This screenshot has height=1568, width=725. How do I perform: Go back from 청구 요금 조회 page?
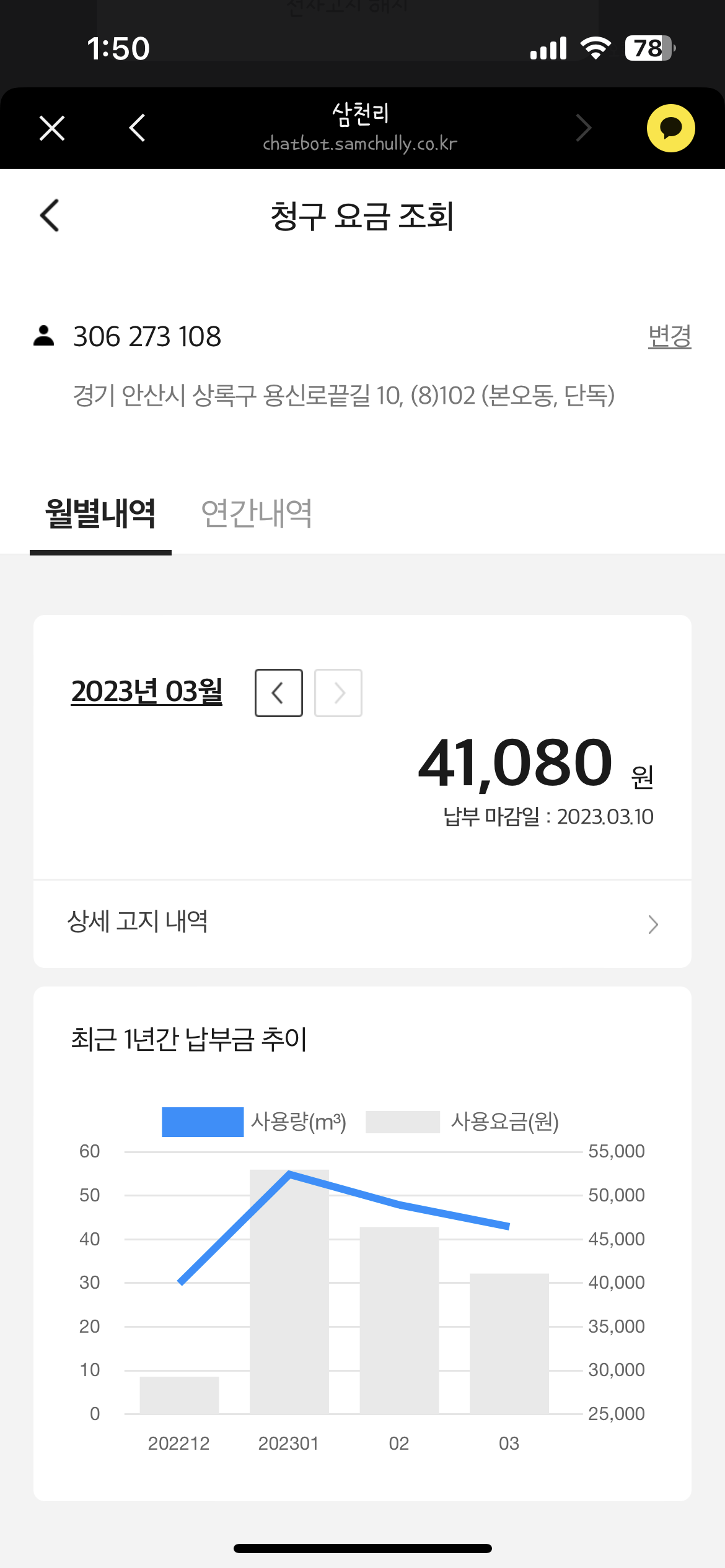(50, 216)
